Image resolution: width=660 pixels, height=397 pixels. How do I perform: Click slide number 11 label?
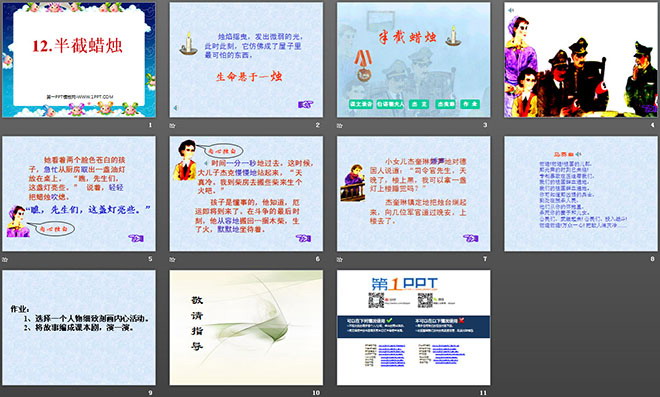coord(483,393)
